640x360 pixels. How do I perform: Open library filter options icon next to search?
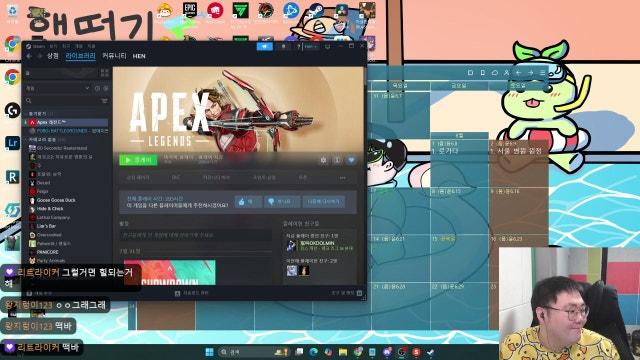104,100
